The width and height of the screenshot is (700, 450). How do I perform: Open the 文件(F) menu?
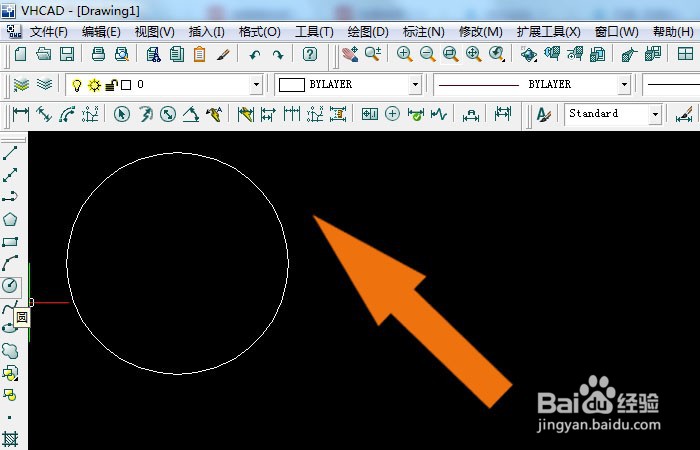pyautogui.click(x=49, y=32)
